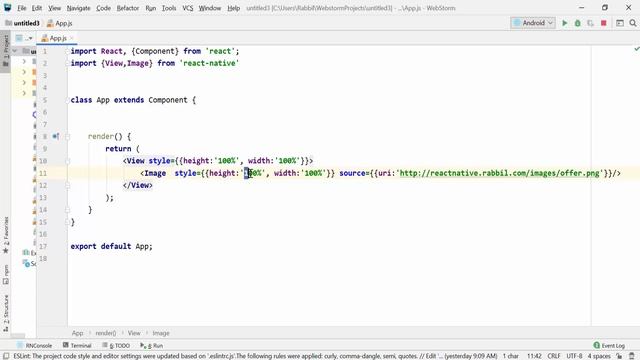Screen dimensions: 640x360
Task: Open the Navigate menu
Action: [x=78, y=8]
